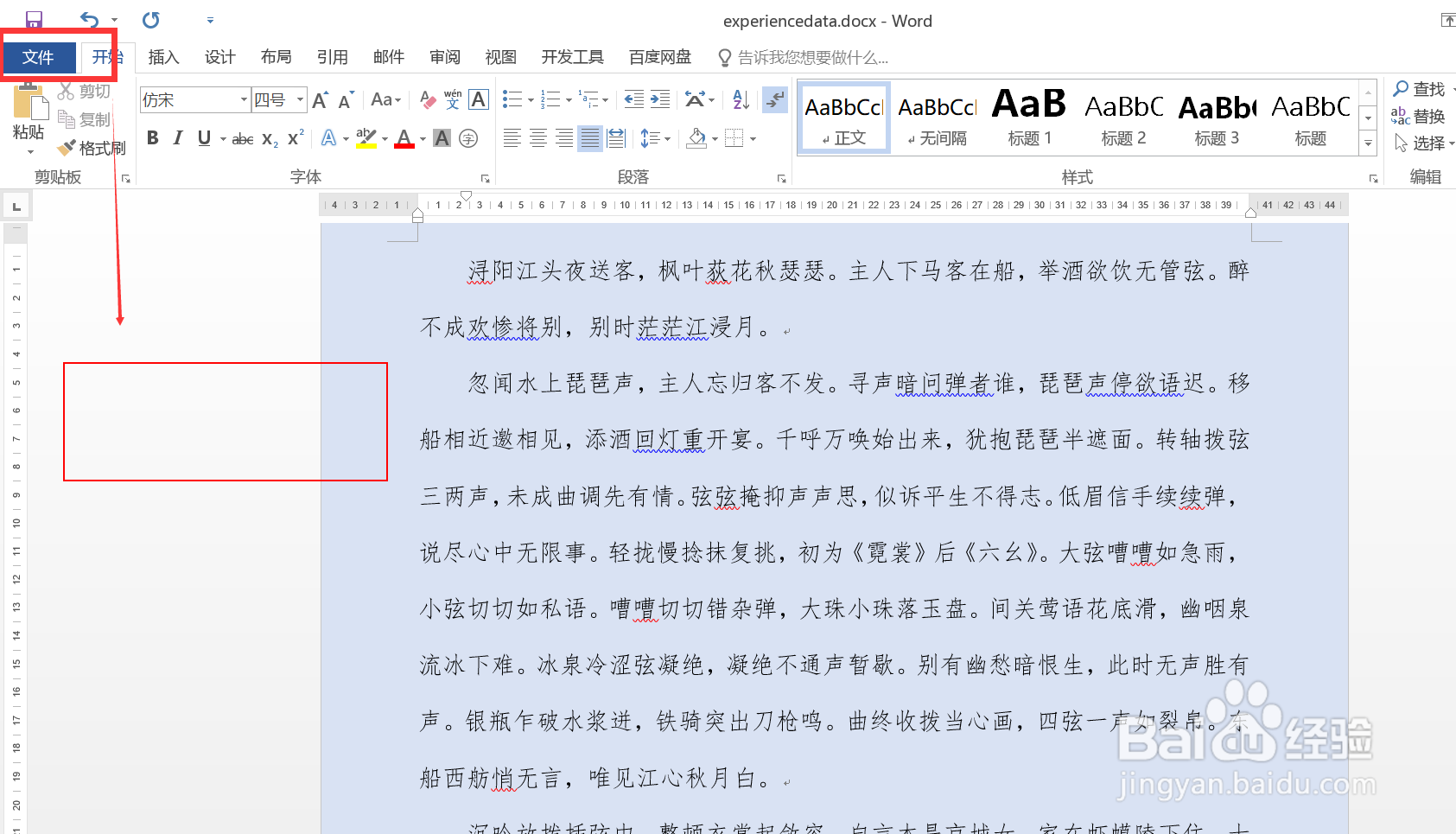This screenshot has width=1456, height=834.
Task: Click the Phonetic Guide (wén) icon
Action: click(x=453, y=100)
